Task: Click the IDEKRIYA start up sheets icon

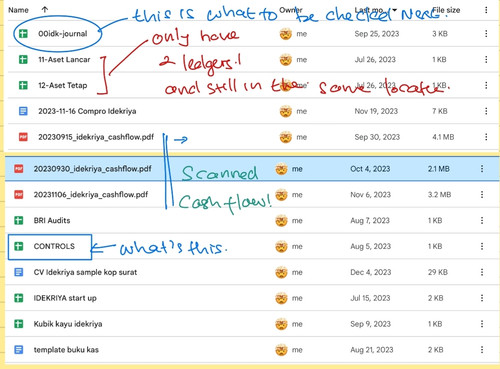Action: click(19, 298)
